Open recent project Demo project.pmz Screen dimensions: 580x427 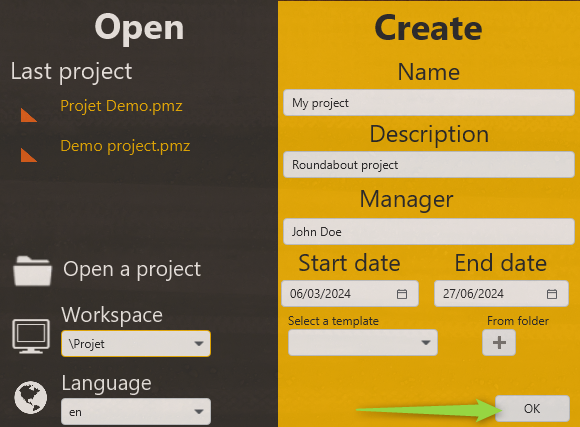(x=125, y=146)
